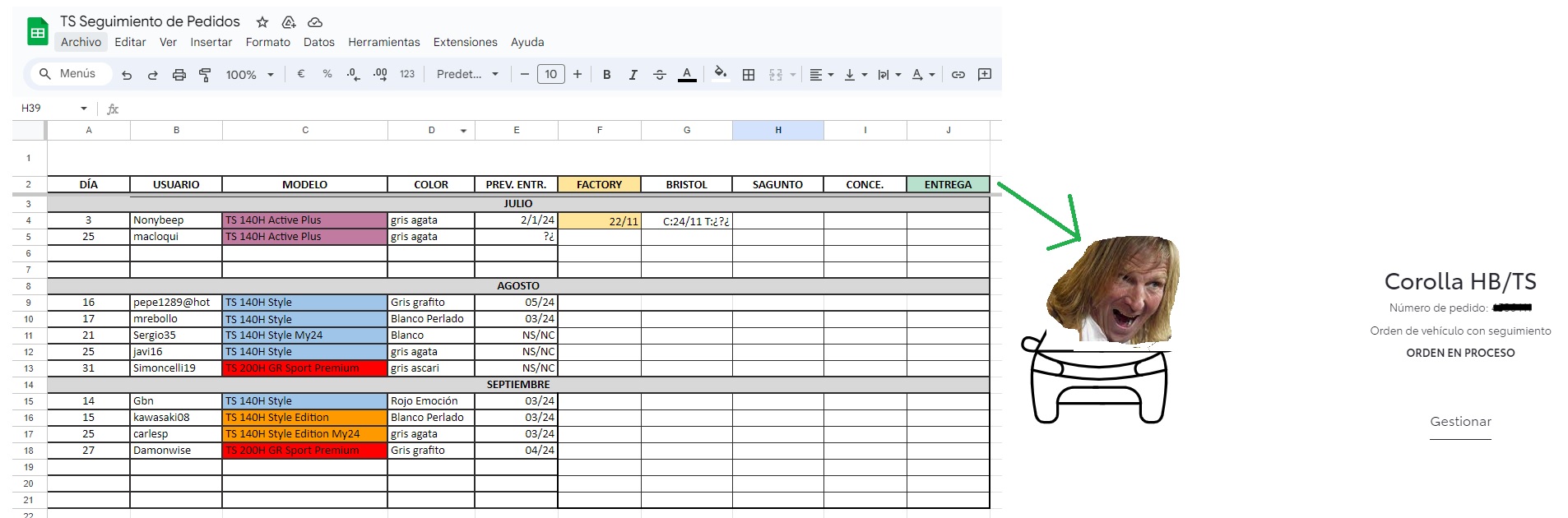1568x518 pixels.
Task: Open column D header dropdown arrow
Action: pos(463,131)
